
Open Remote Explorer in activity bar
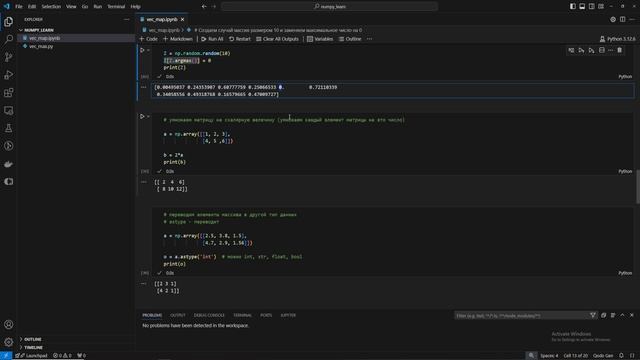[9, 110]
